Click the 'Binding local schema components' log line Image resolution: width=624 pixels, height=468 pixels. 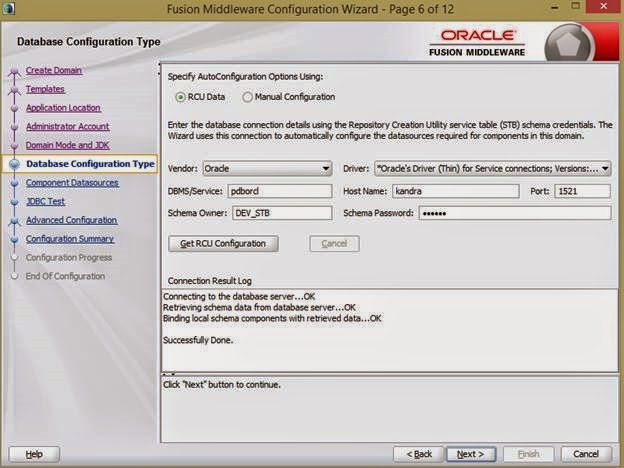tap(272, 318)
